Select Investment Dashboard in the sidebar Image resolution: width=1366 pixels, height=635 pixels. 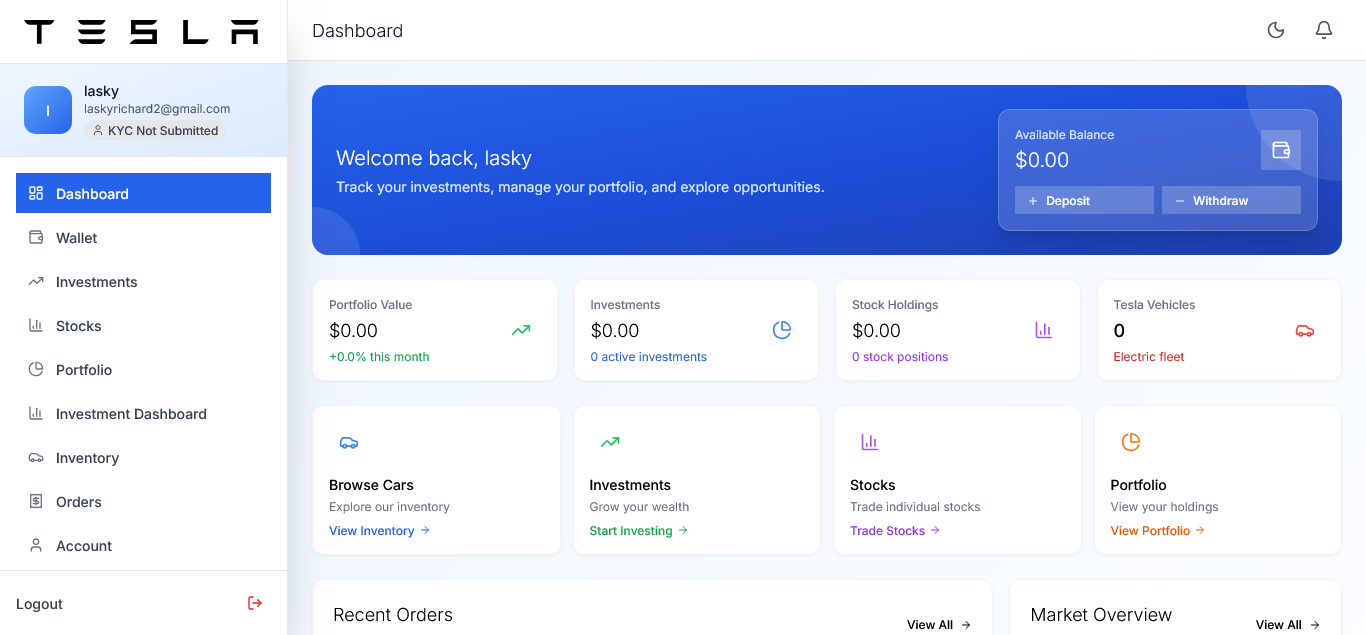[x=131, y=414]
